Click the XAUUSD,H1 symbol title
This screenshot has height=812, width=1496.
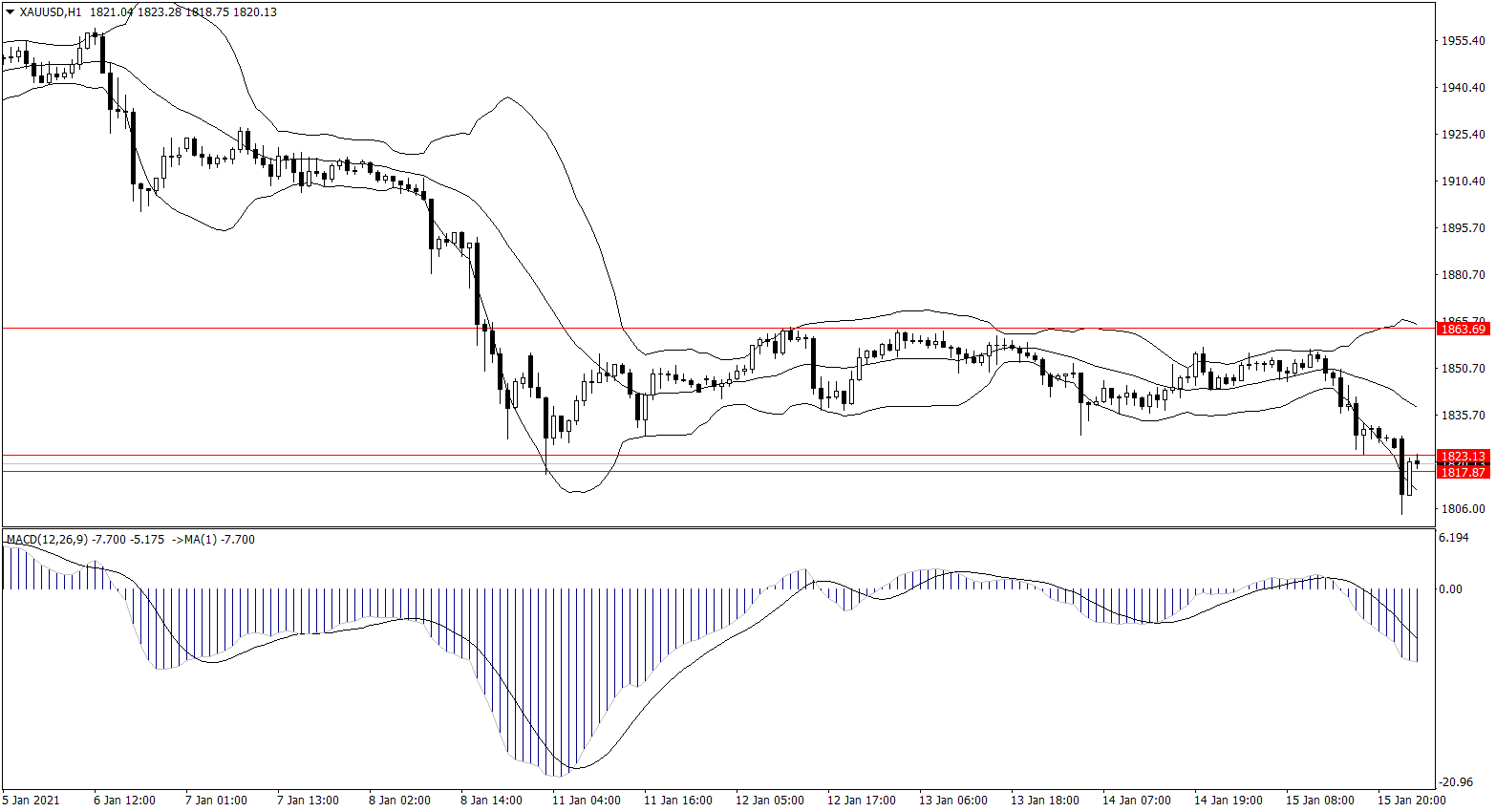tap(50, 12)
